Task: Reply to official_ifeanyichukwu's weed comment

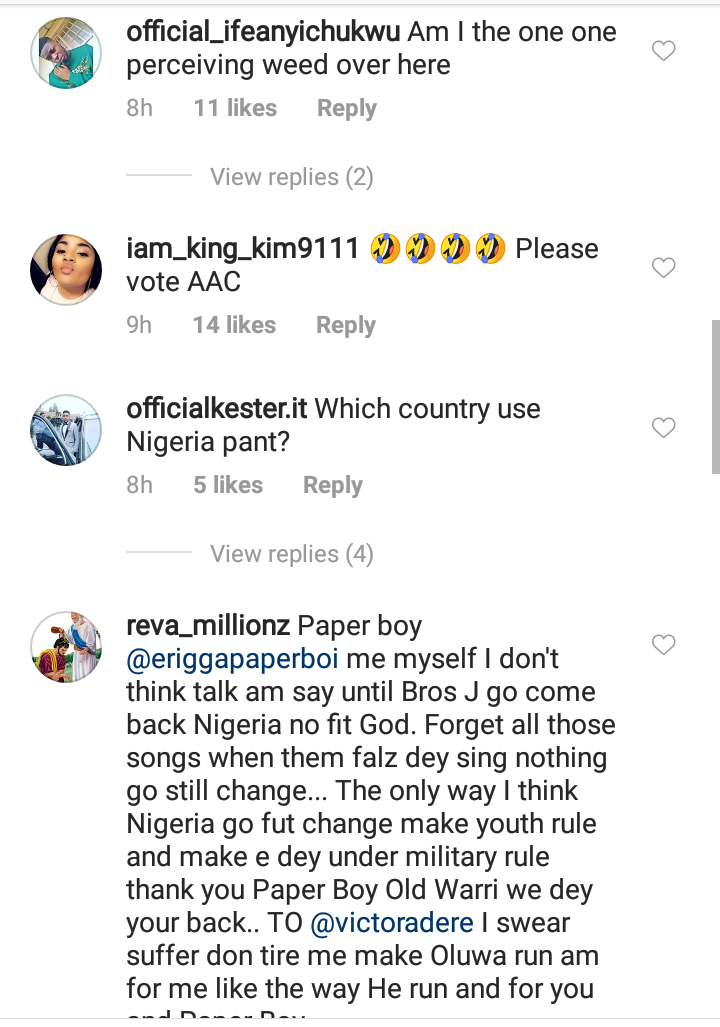Action: [x=346, y=108]
